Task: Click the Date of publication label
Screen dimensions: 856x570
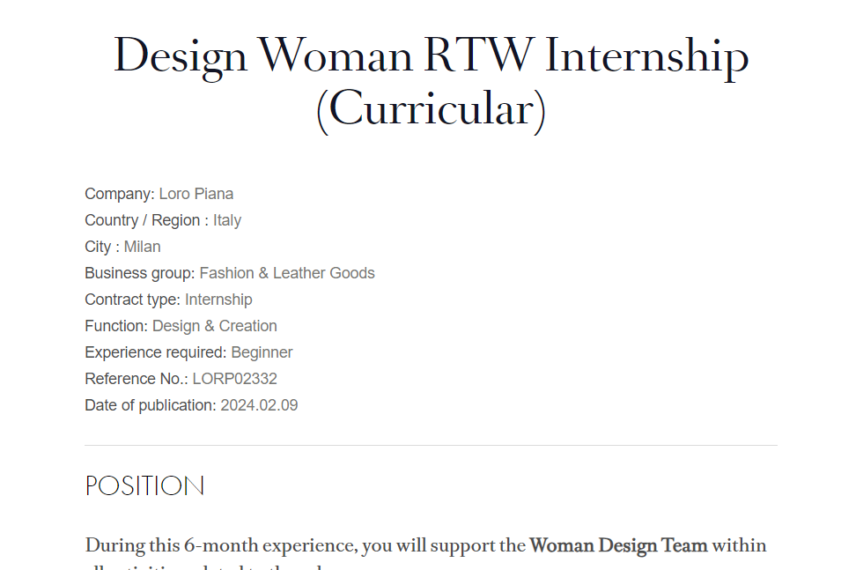Action: [x=151, y=406]
